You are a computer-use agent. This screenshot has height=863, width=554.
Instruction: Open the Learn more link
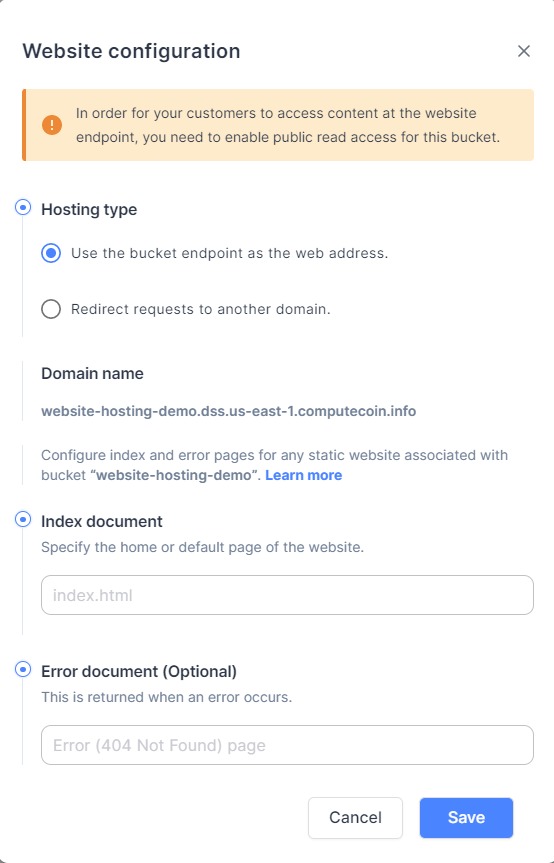point(304,475)
